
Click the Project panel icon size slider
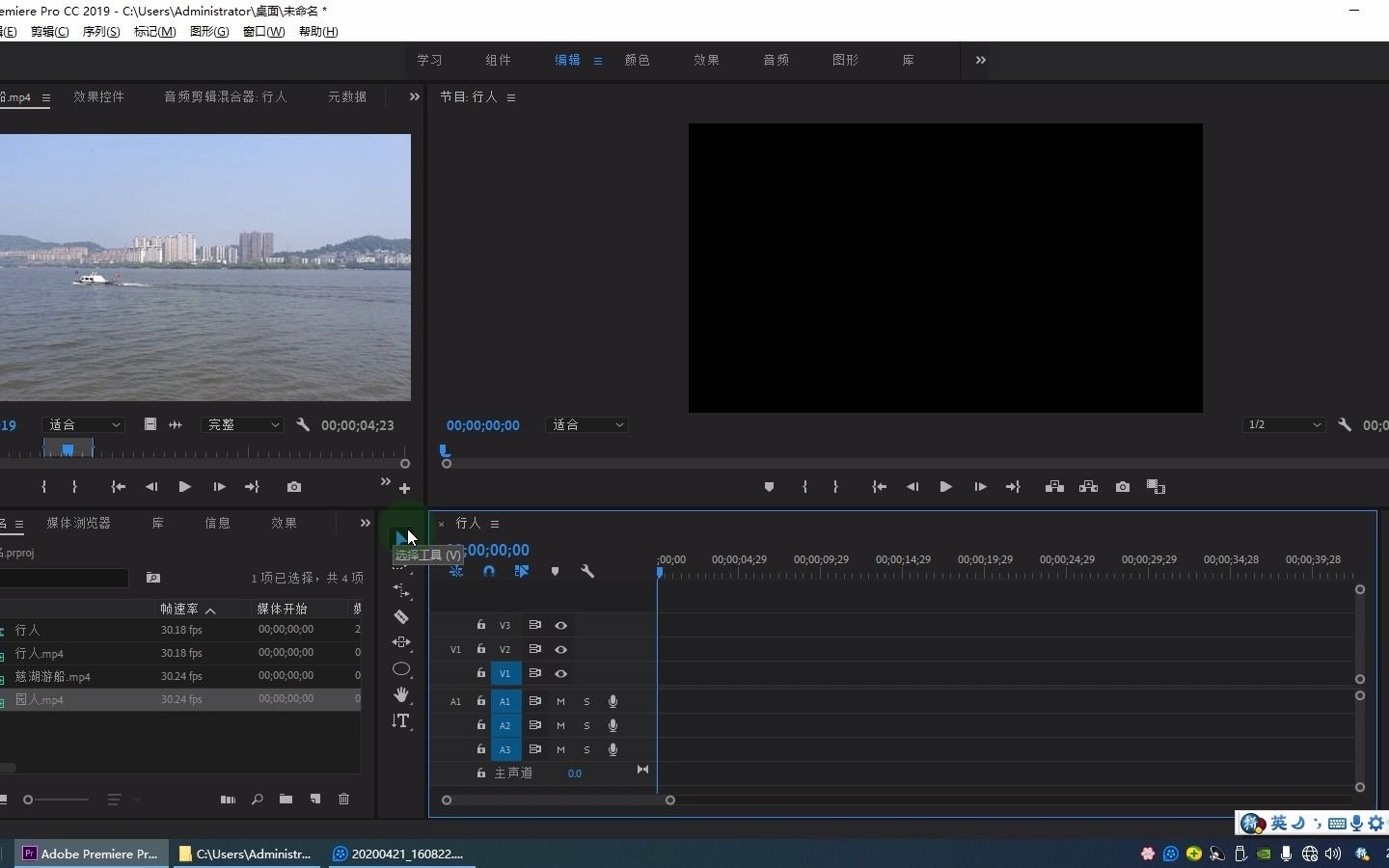pos(29,800)
